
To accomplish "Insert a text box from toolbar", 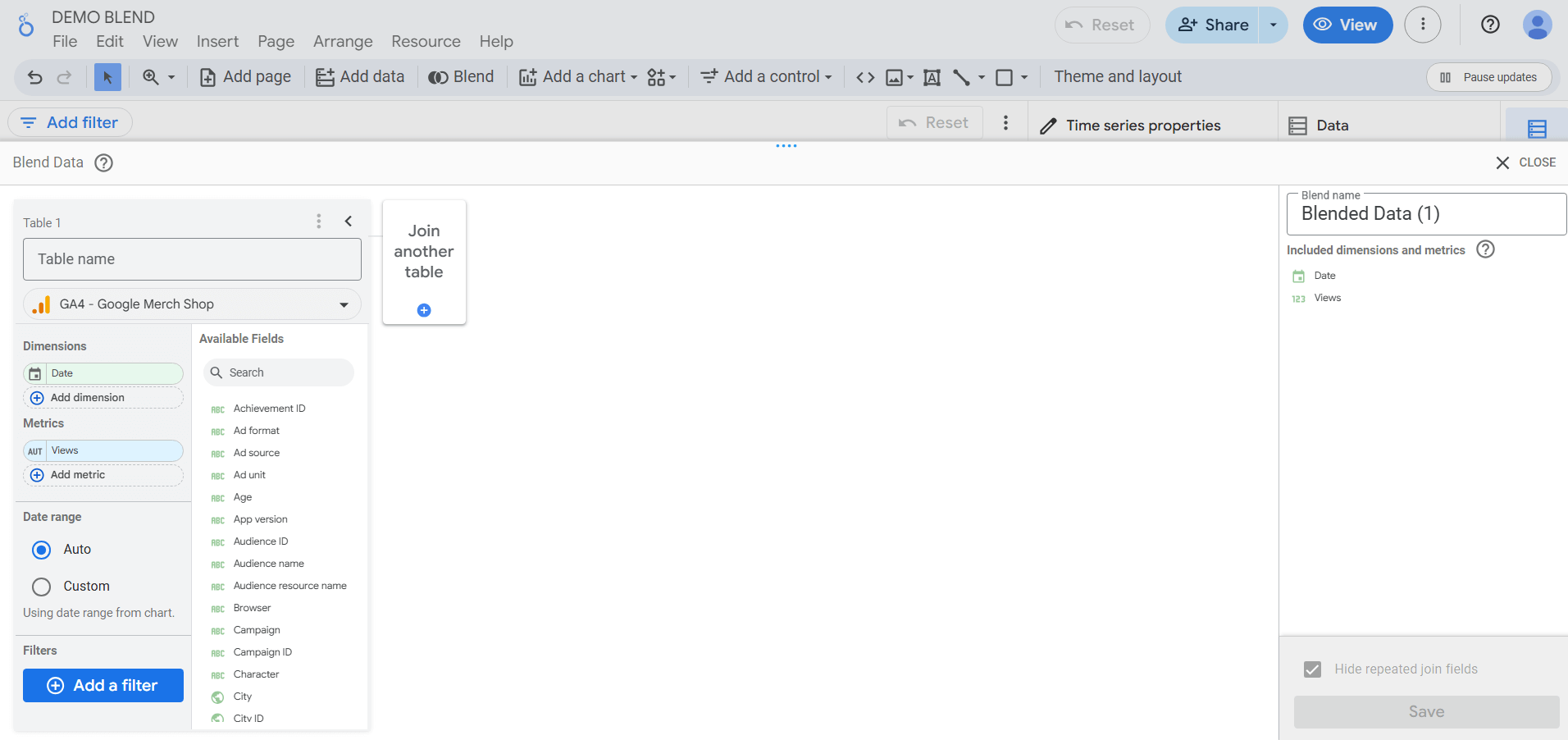I will tap(932, 77).
